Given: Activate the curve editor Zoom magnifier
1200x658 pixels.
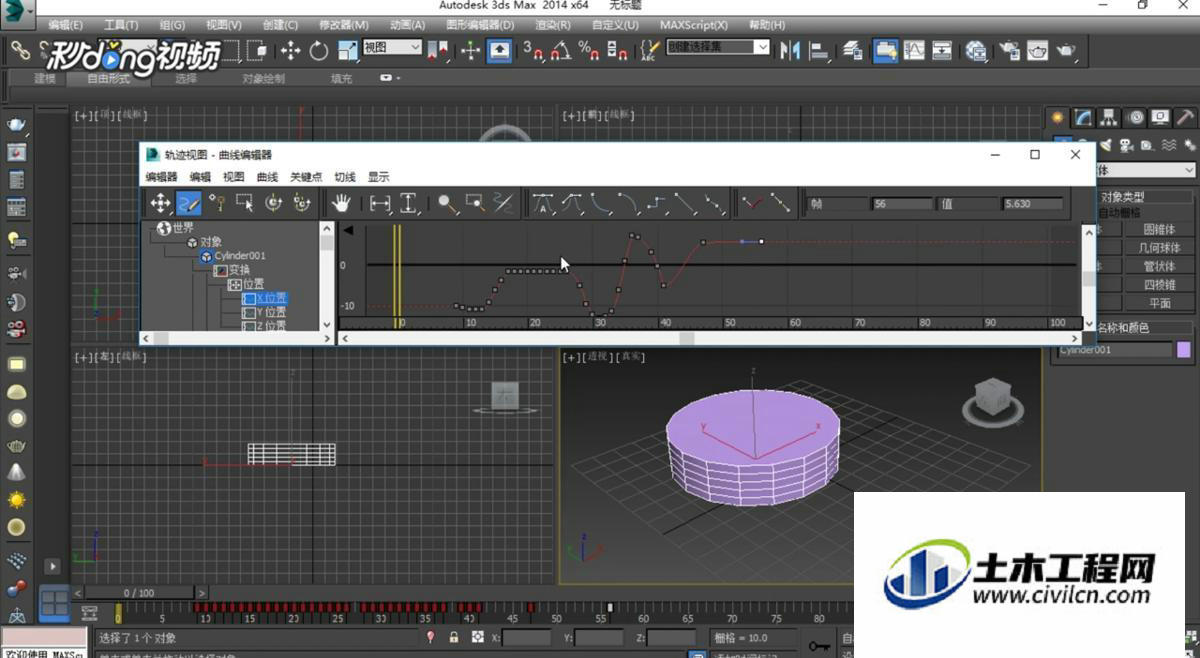Looking at the screenshot, I should (447, 203).
